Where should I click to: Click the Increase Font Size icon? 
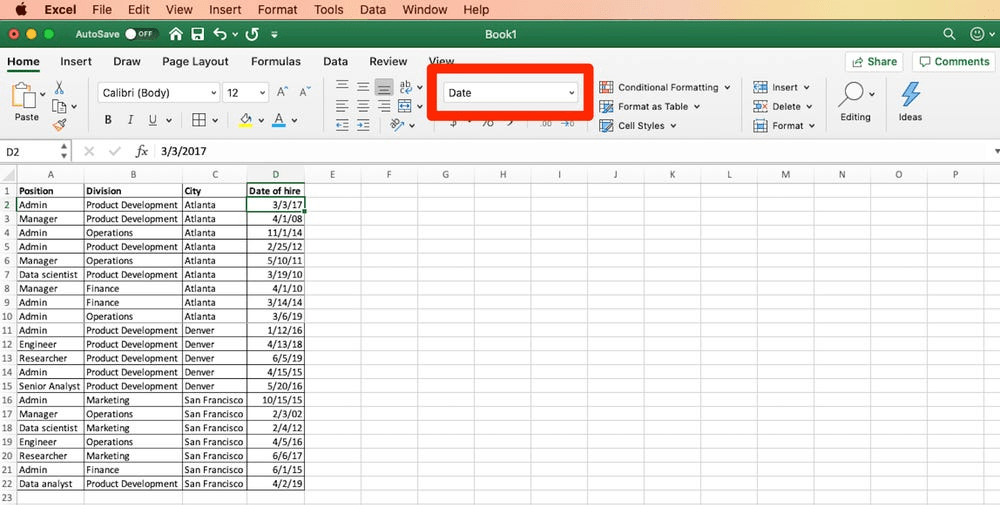(282, 92)
